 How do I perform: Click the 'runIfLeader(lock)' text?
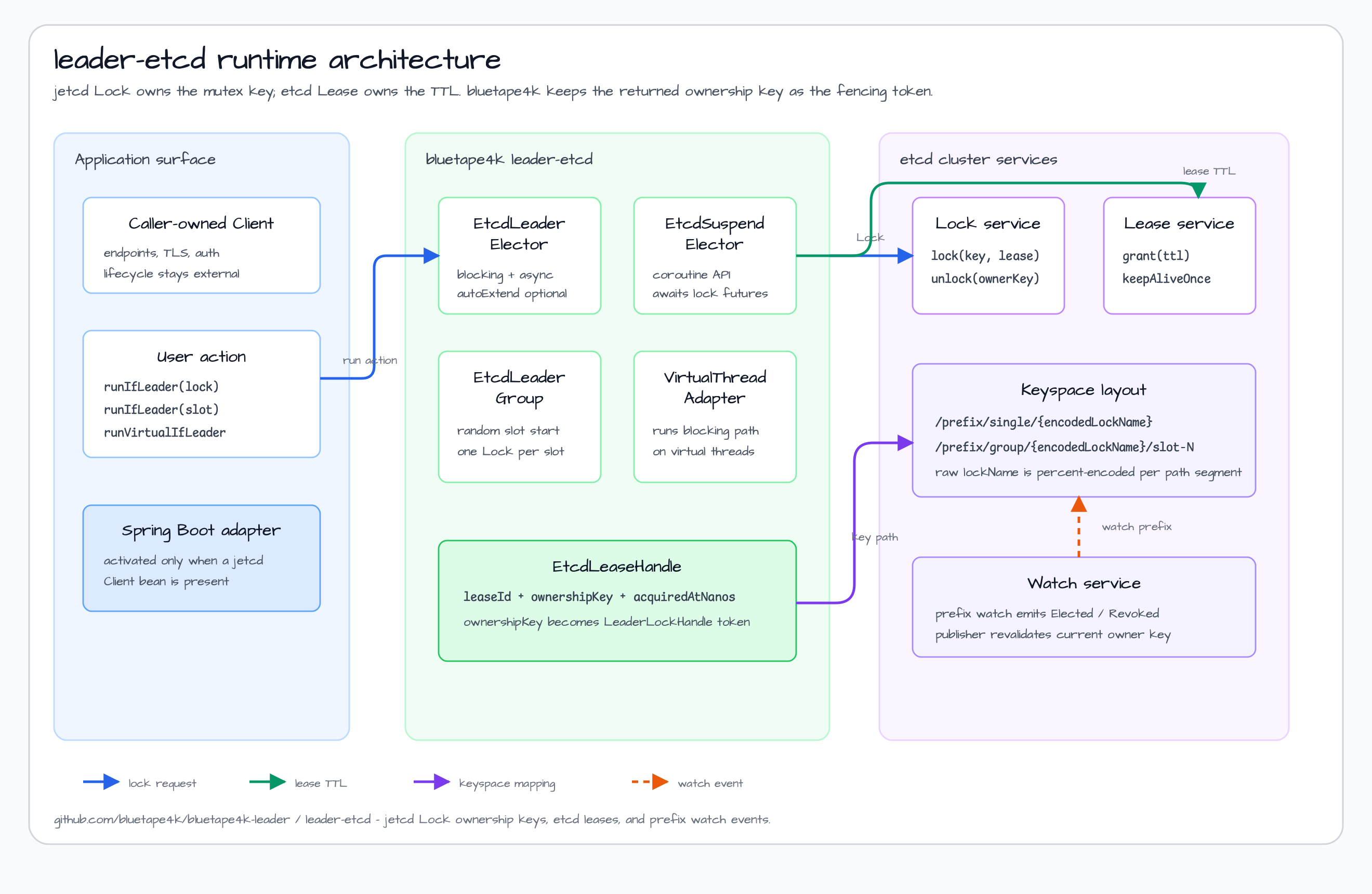162,386
